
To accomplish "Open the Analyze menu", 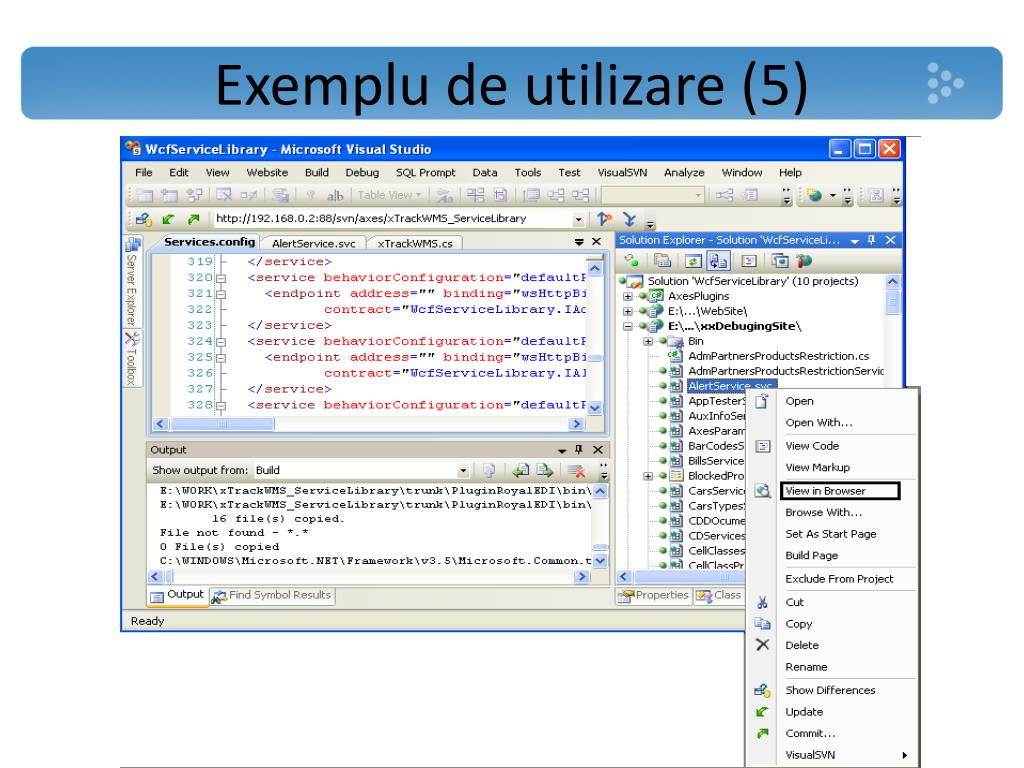I will click(684, 172).
